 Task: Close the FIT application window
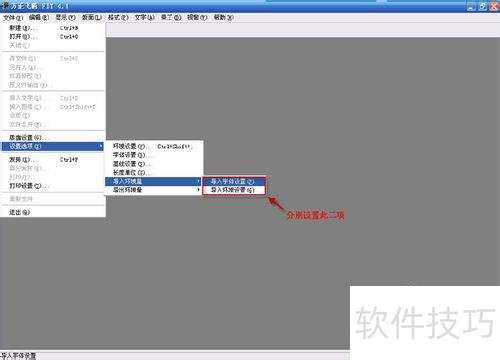(494, 6)
